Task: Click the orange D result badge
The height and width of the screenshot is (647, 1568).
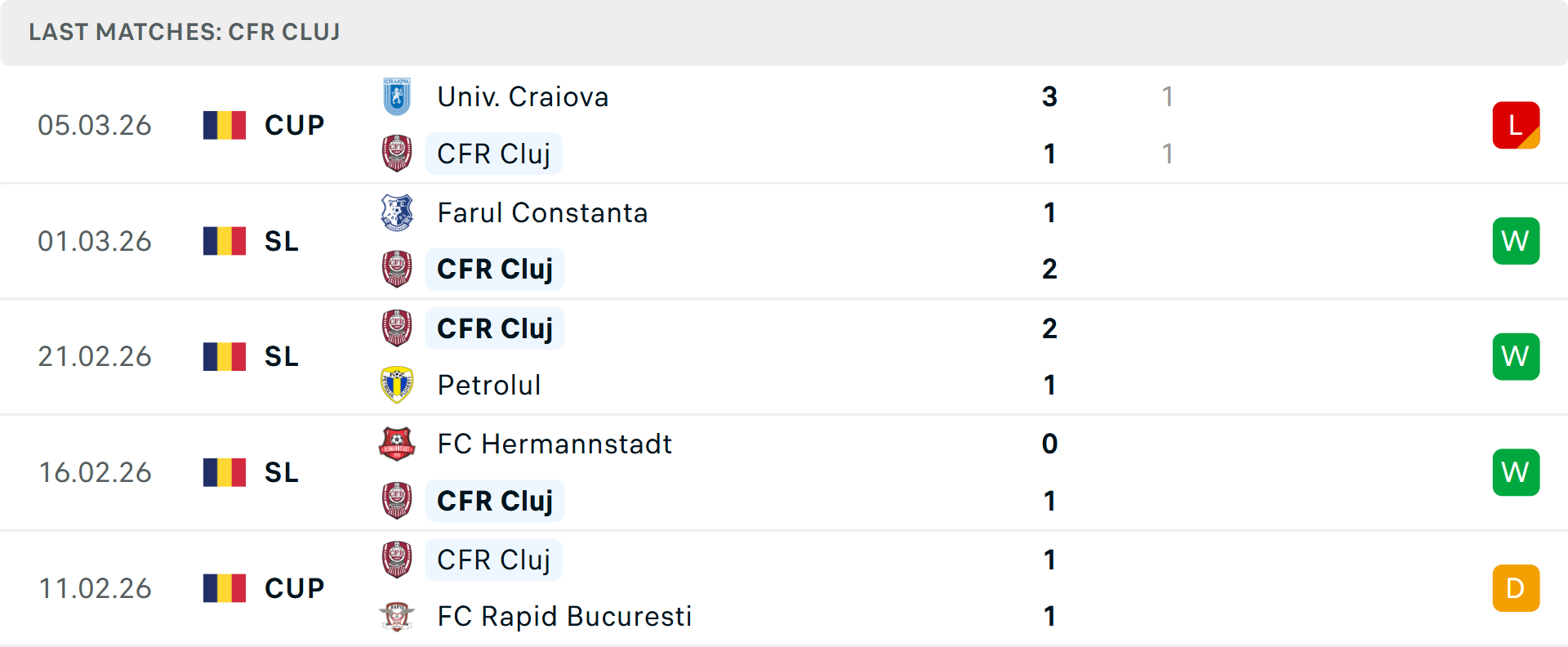Action: 1516,588
